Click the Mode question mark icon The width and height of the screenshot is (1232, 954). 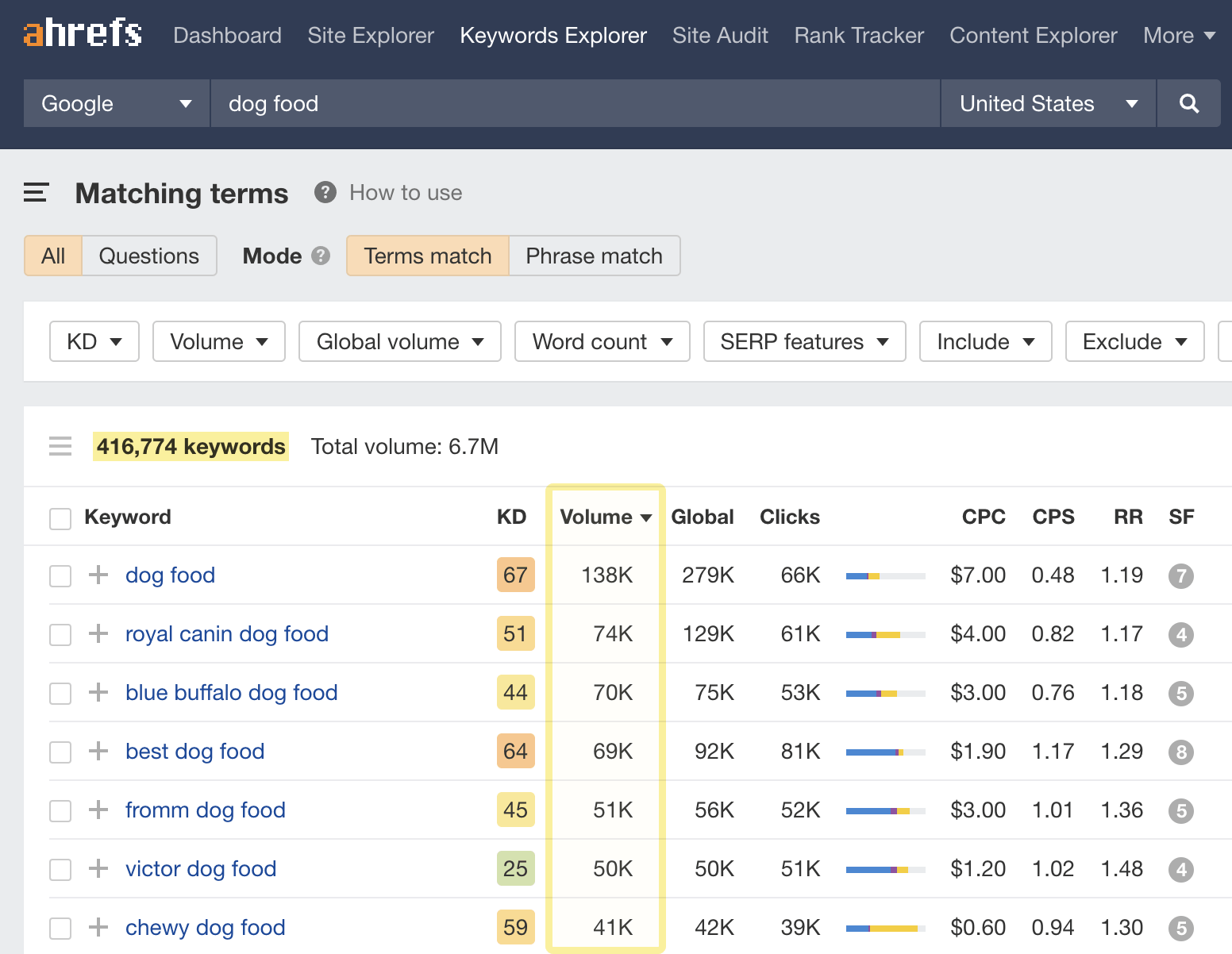coord(321,256)
